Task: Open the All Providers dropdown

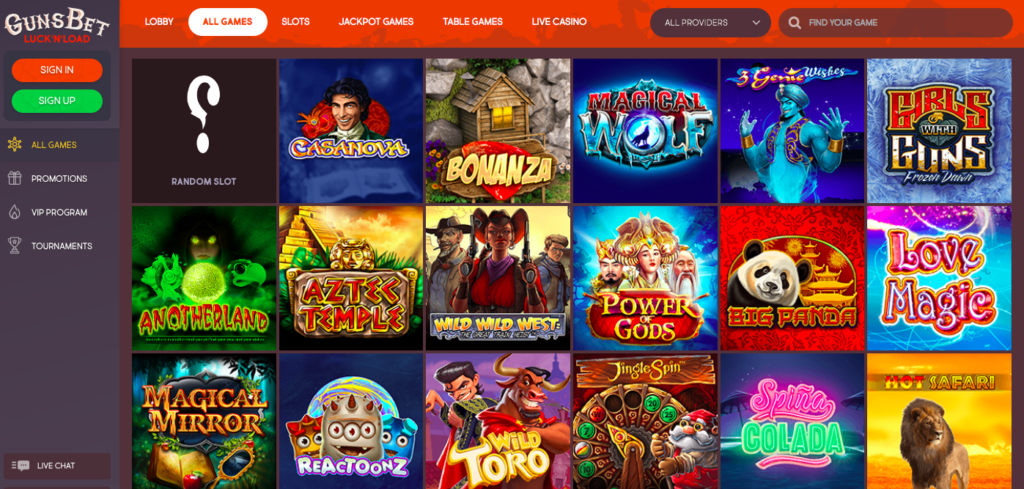Action: pos(711,23)
